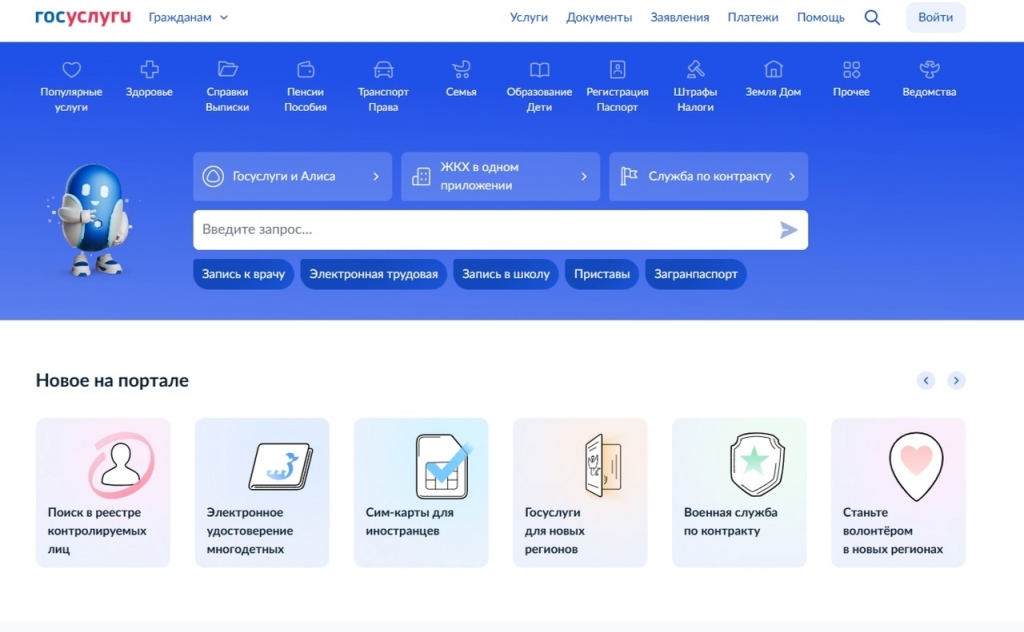Select the Запись к врачу chip

pyautogui.click(x=243, y=274)
